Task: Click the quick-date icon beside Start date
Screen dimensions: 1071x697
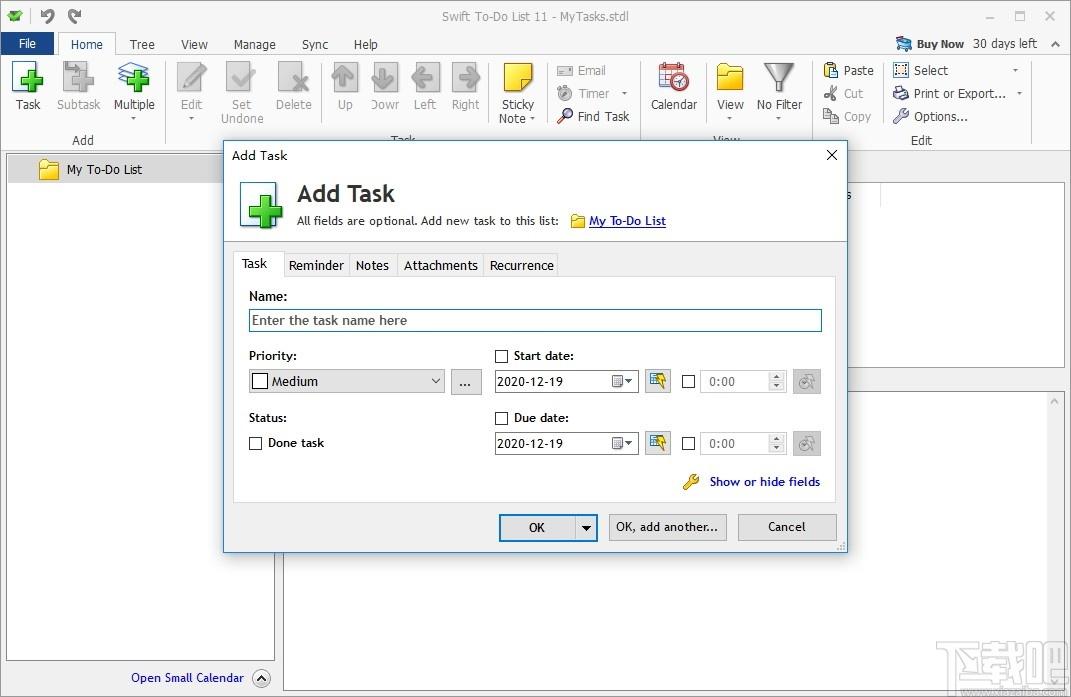Action: point(658,381)
